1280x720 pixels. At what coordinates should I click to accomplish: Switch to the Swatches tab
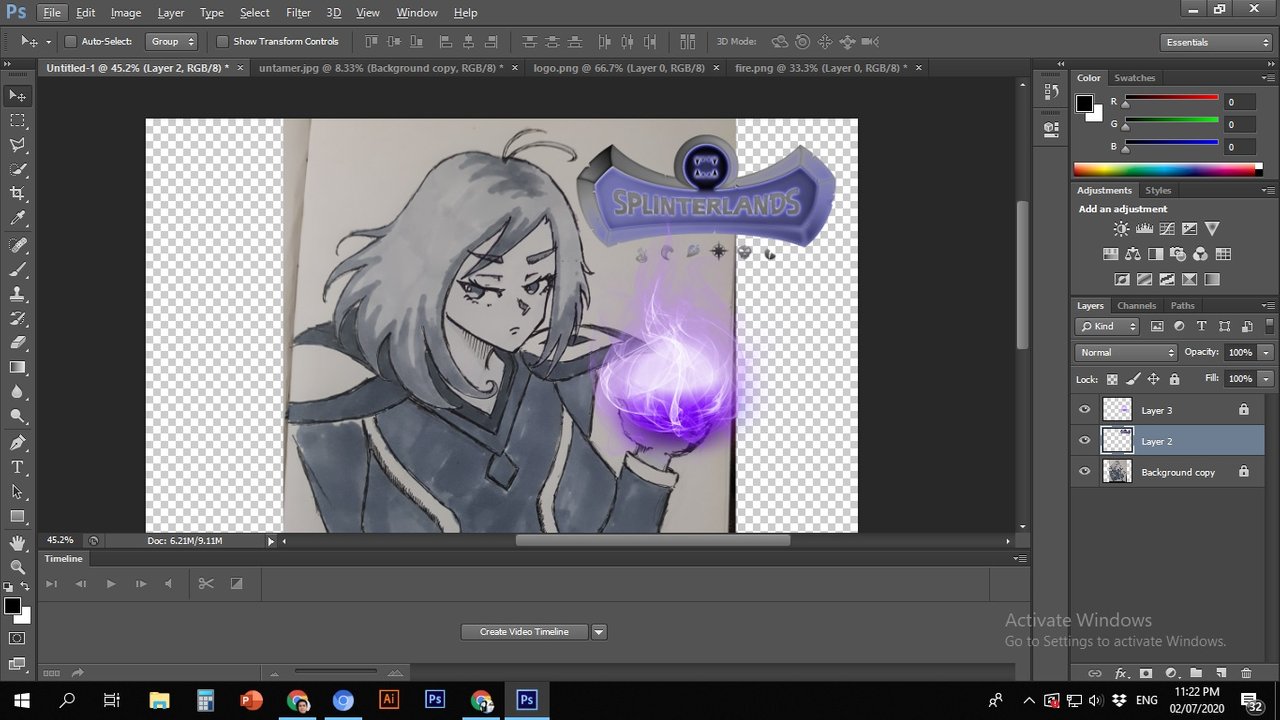point(1134,78)
